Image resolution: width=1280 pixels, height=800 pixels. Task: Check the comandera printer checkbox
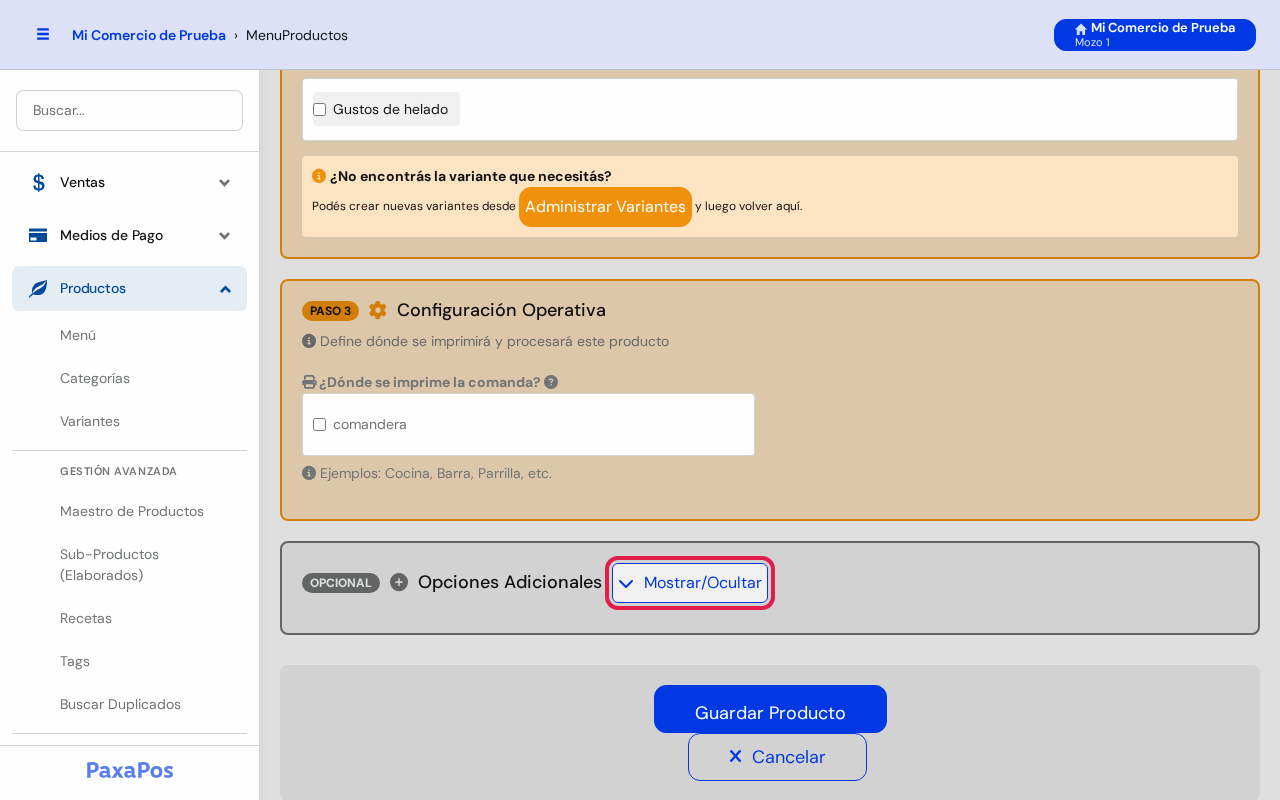tap(320, 424)
